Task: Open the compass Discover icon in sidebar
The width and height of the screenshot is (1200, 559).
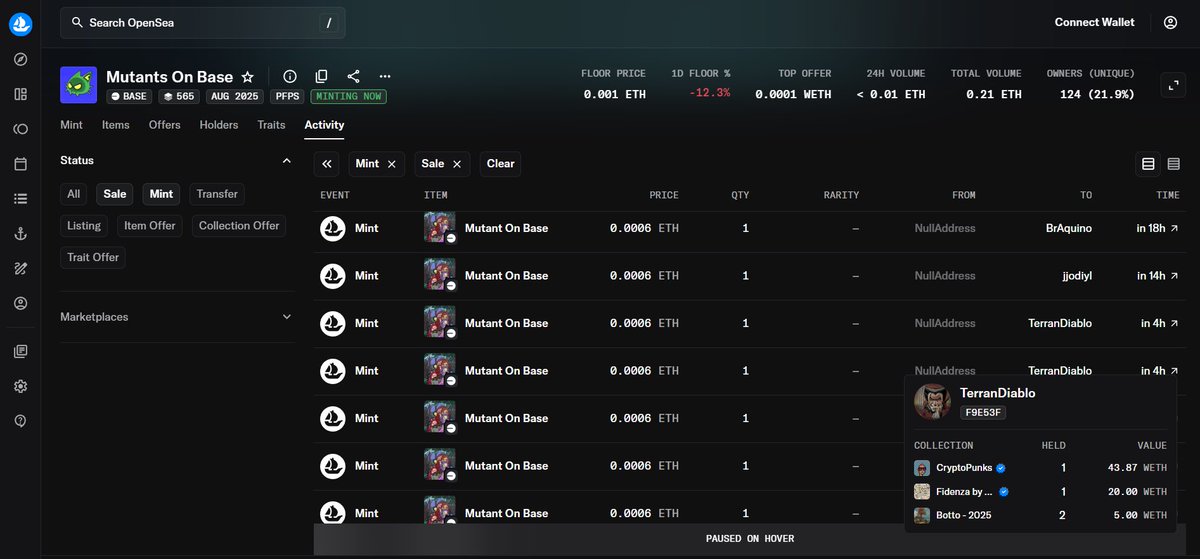Action: pyautogui.click(x=20, y=59)
